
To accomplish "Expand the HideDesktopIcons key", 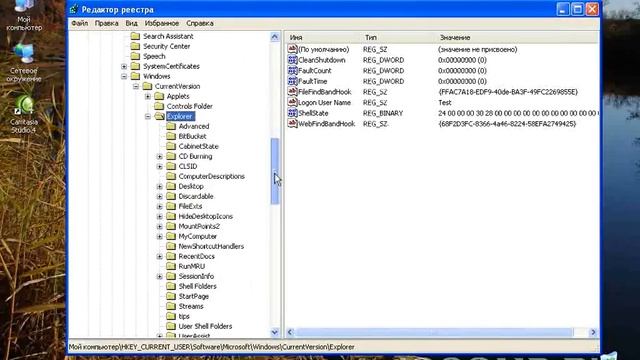I will 160,216.
